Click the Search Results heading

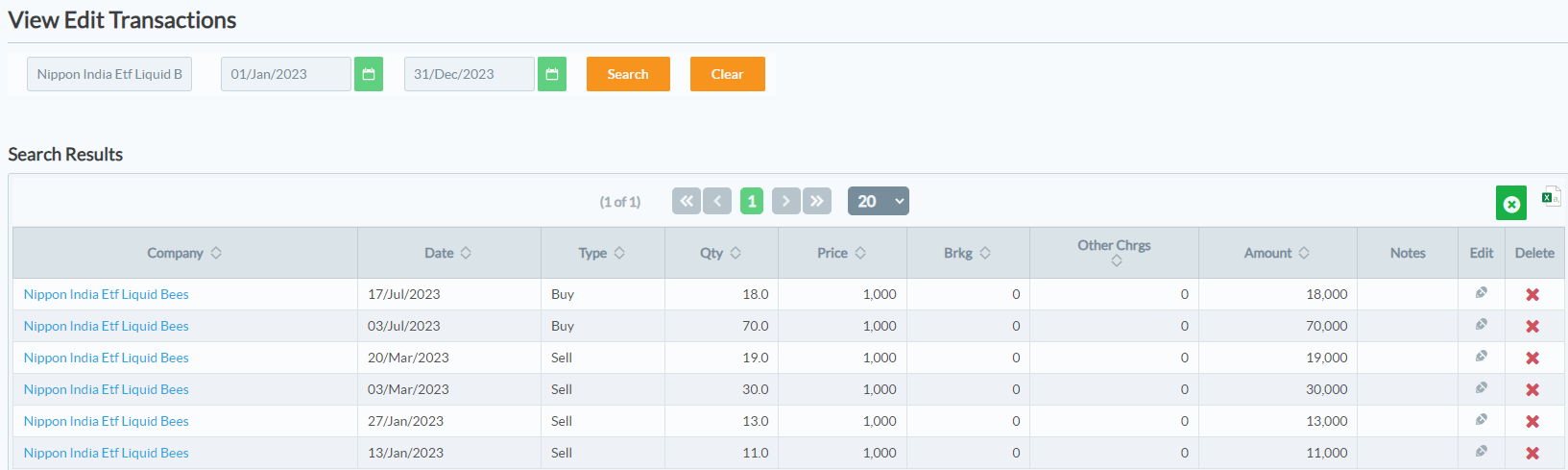pos(65,154)
